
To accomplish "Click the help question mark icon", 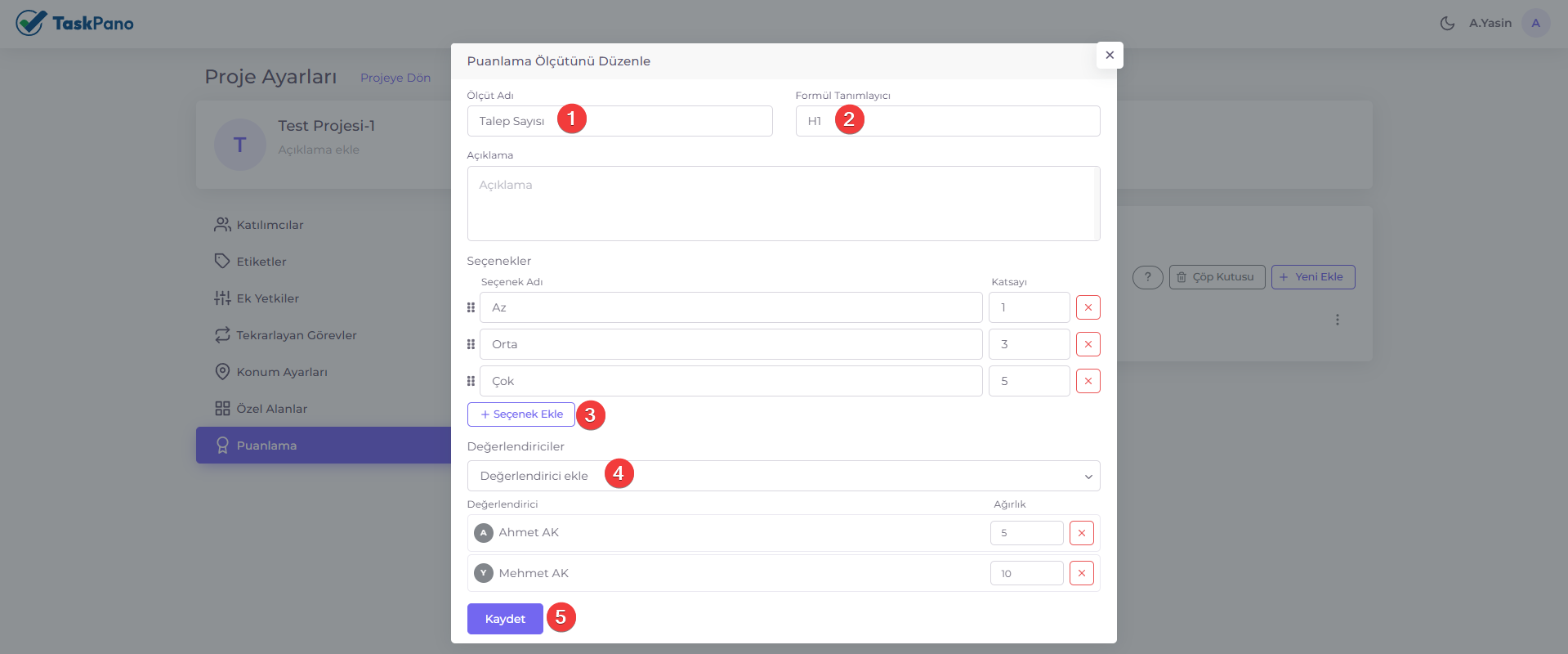I will [x=1147, y=277].
